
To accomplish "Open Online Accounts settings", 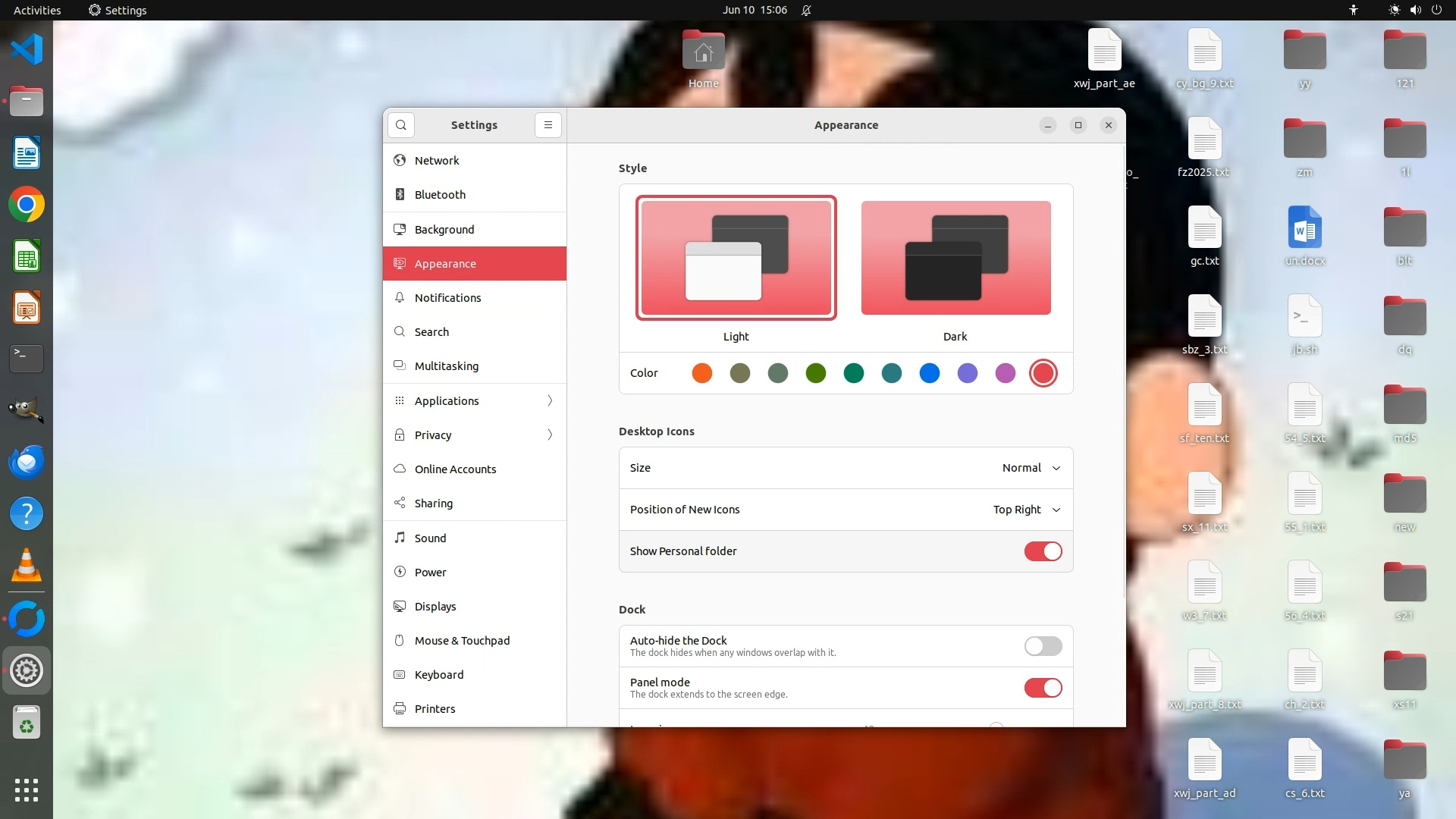I will [455, 469].
